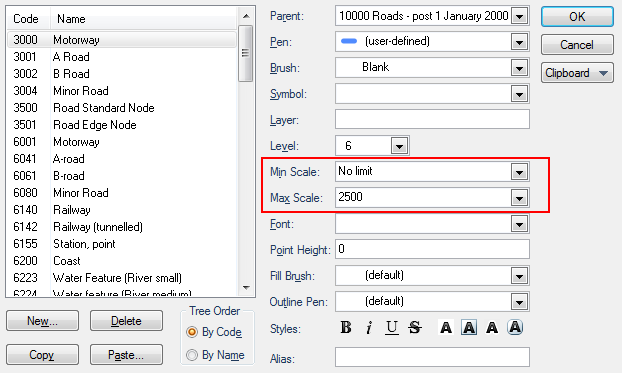Viewport: 622px width, 373px height.
Task: Click the list scrollbar down arrow
Action: click(246, 288)
